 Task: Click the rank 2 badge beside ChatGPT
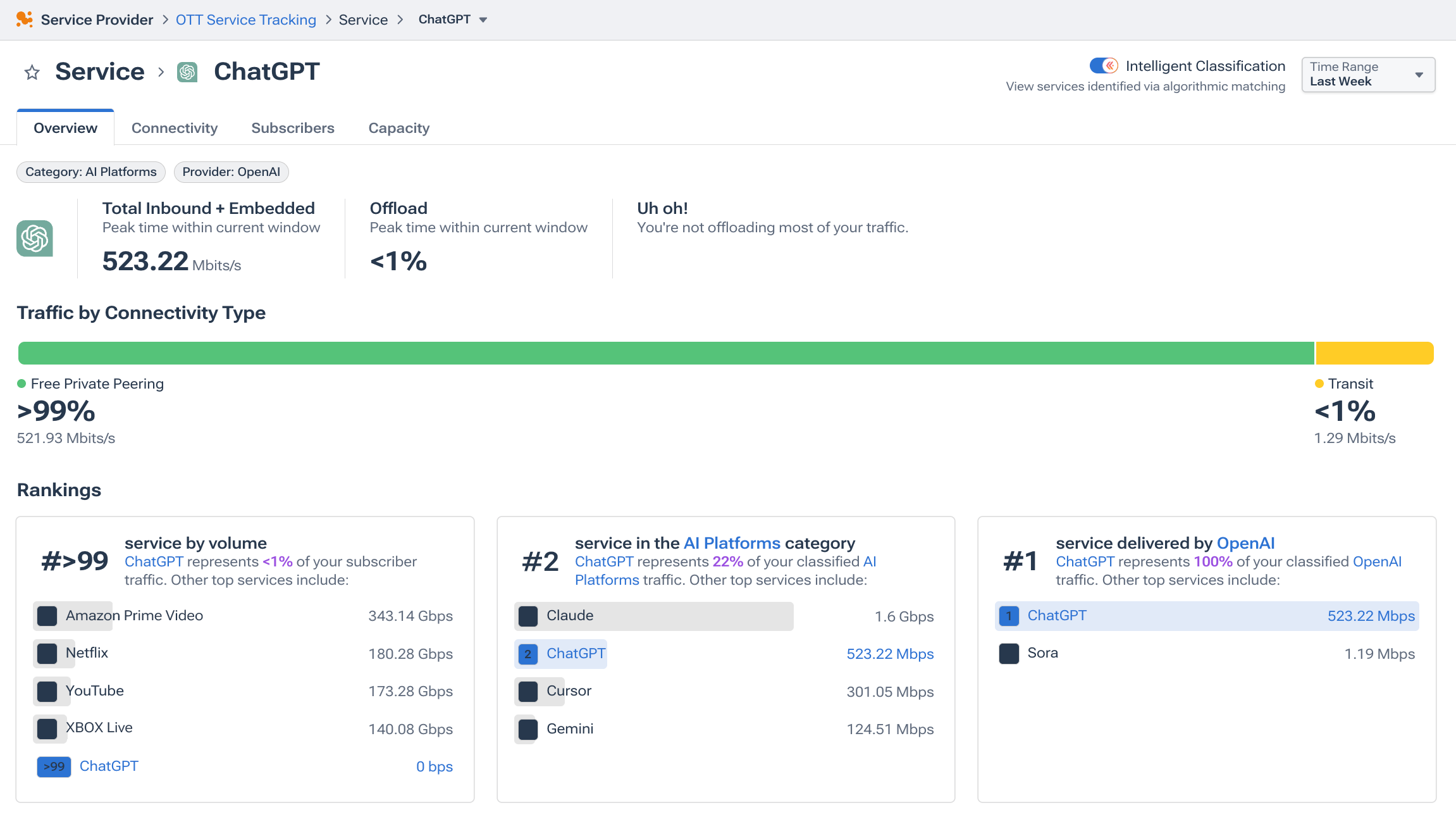(528, 654)
